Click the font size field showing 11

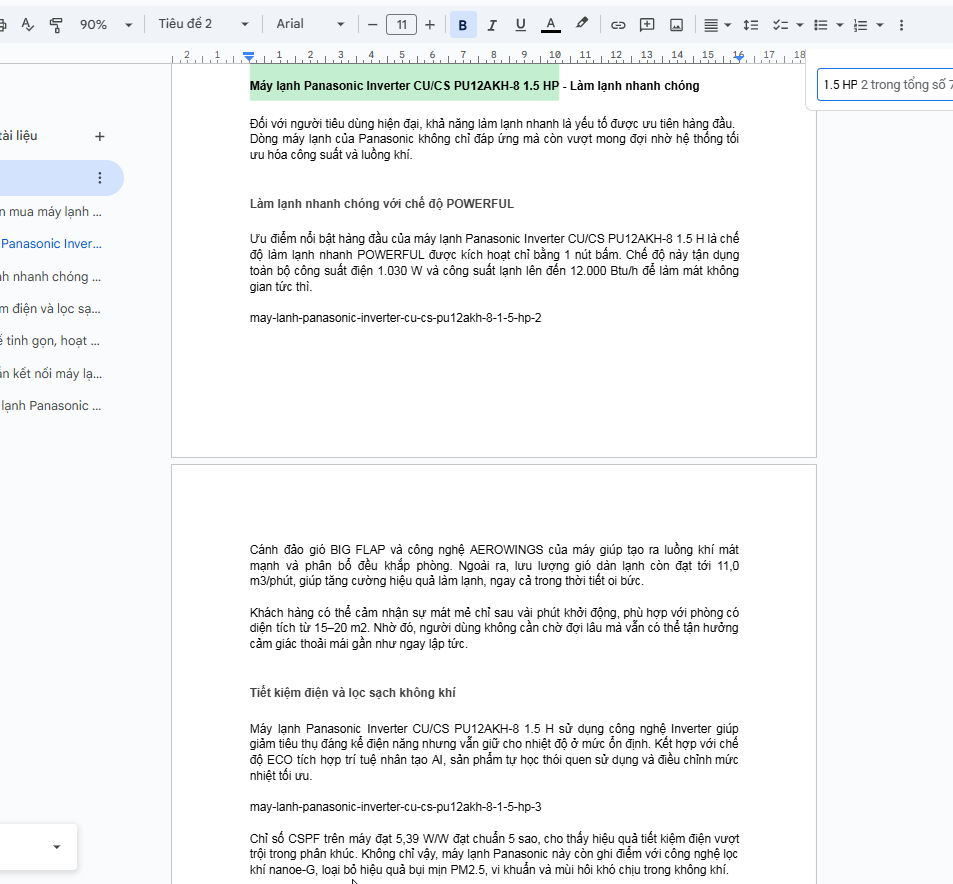click(x=401, y=25)
